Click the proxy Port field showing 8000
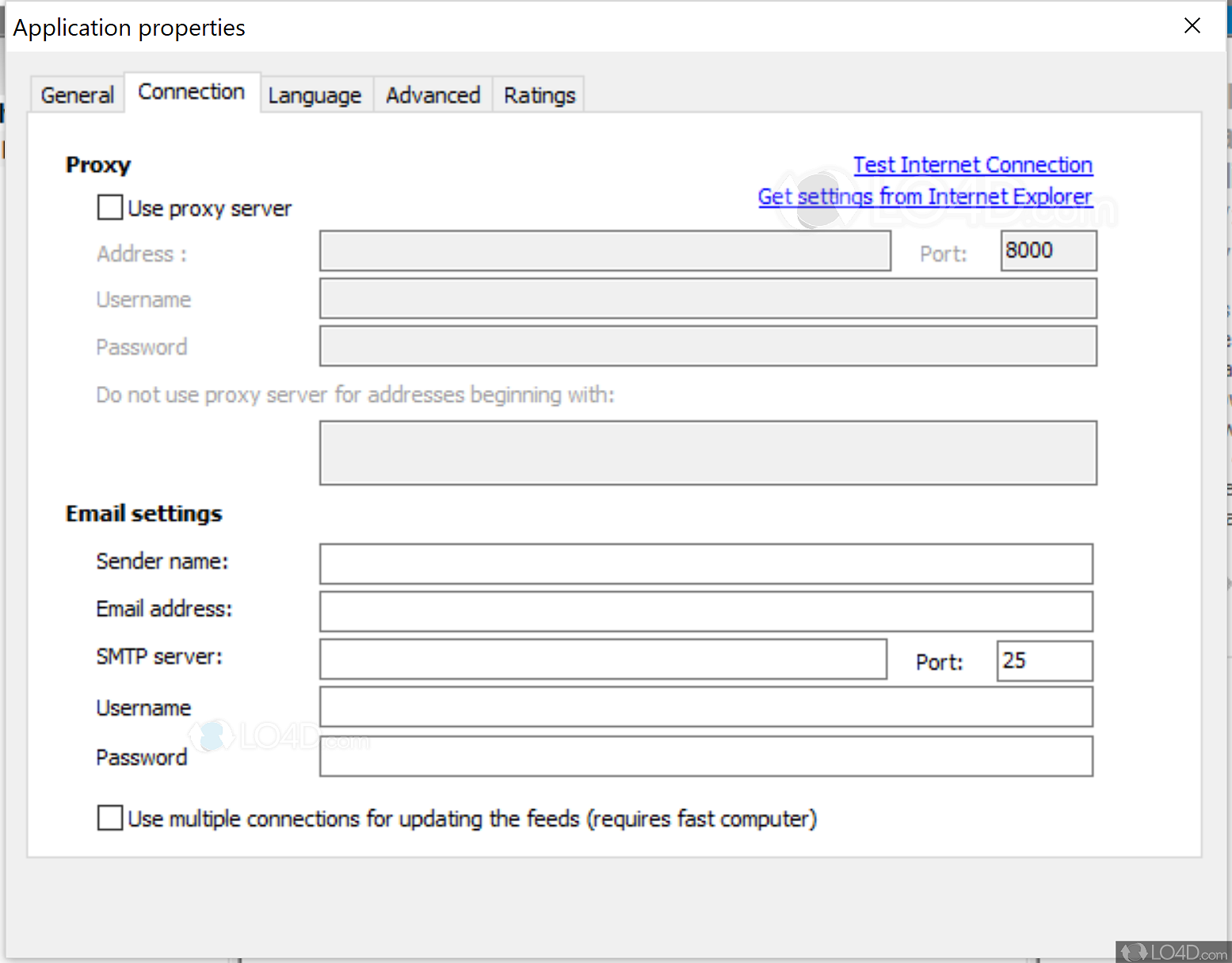Screen dimensions: 1232x963 click(1047, 250)
